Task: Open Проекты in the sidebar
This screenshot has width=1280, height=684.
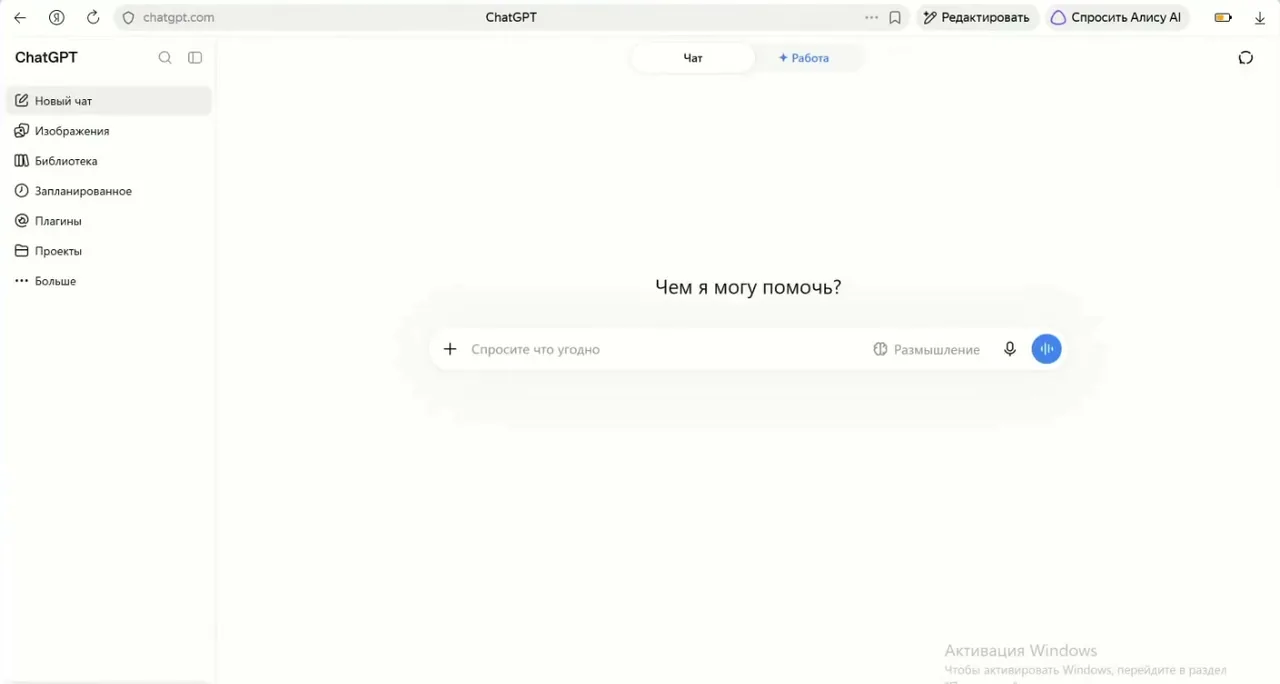Action: pyautogui.click(x=109, y=251)
